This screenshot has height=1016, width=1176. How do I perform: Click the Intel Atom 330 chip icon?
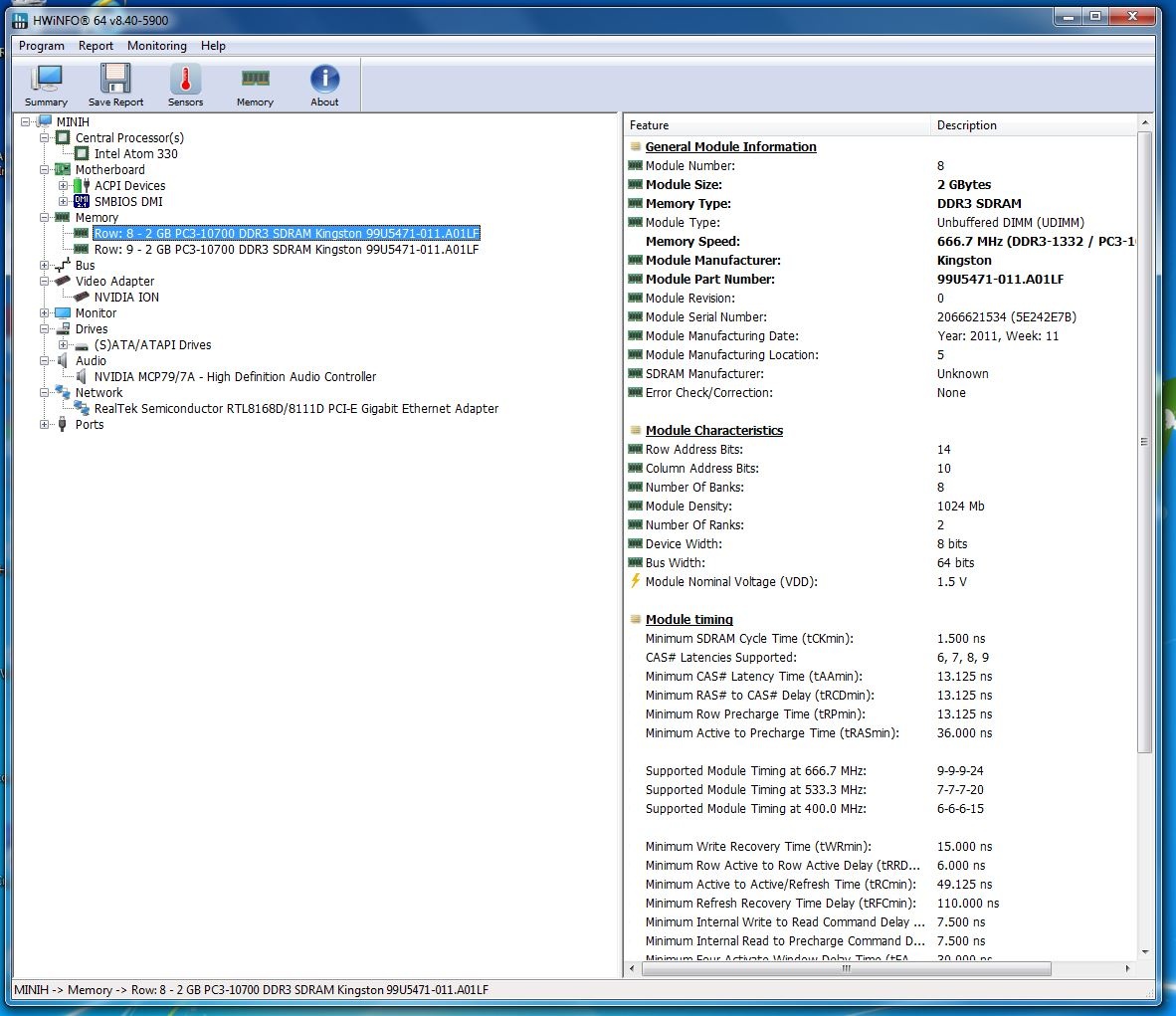tap(82, 153)
